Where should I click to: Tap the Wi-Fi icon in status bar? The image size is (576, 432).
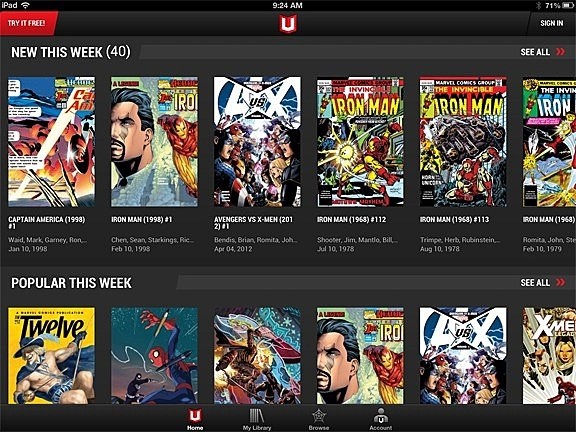point(25,5)
